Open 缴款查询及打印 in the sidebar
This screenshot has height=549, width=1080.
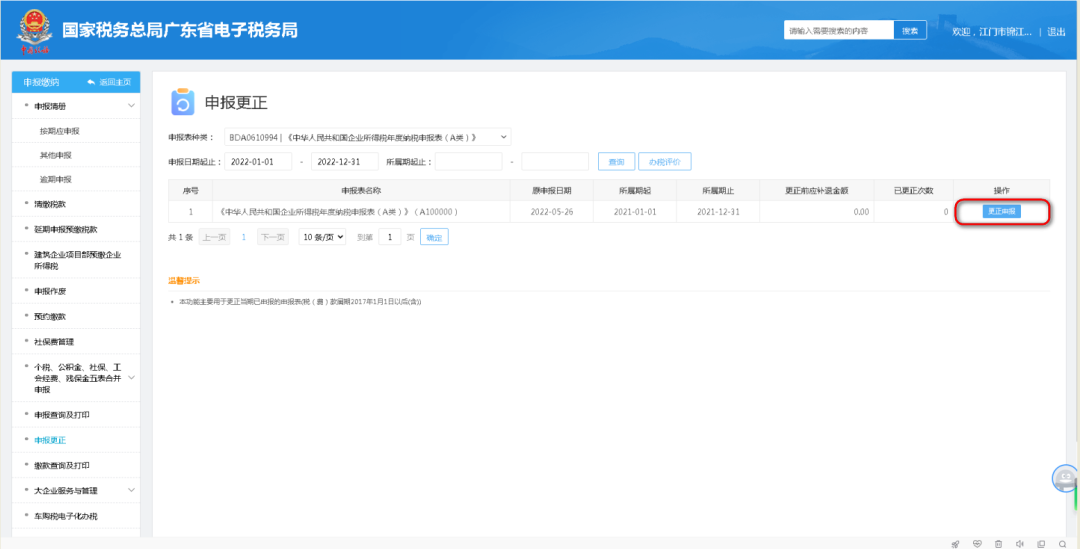click(x=62, y=466)
